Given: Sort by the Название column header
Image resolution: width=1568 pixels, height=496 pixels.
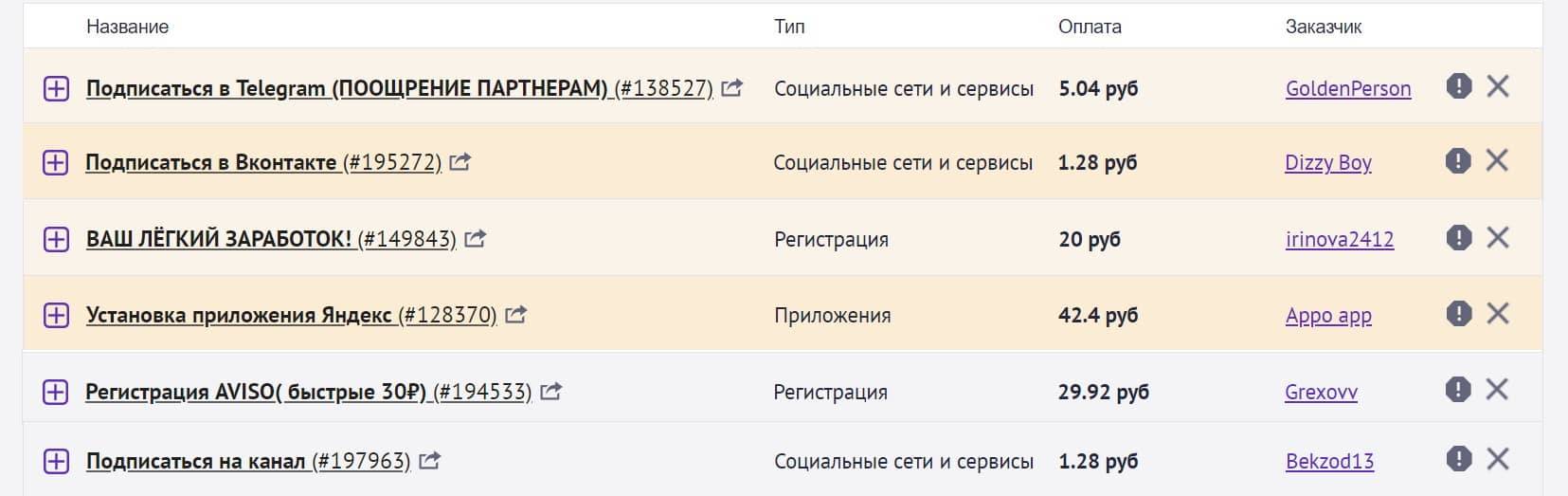Looking at the screenshot, I should tap(127, 27).
